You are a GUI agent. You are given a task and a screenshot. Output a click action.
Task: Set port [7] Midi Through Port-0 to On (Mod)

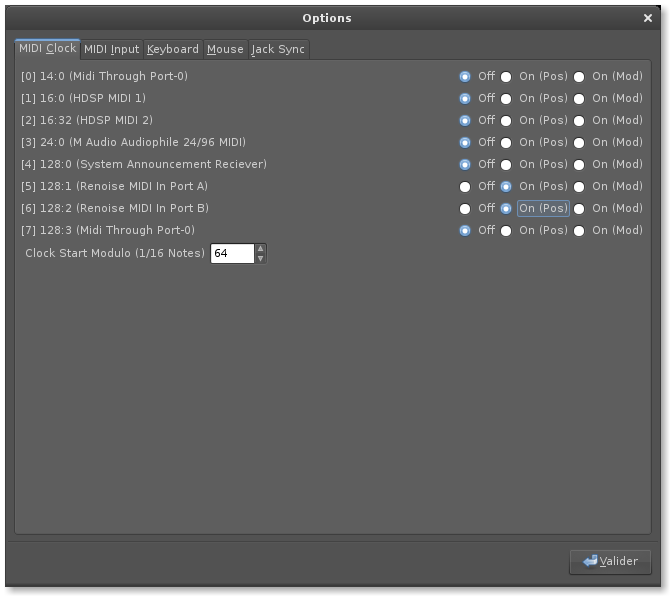(x=579, y=230)
